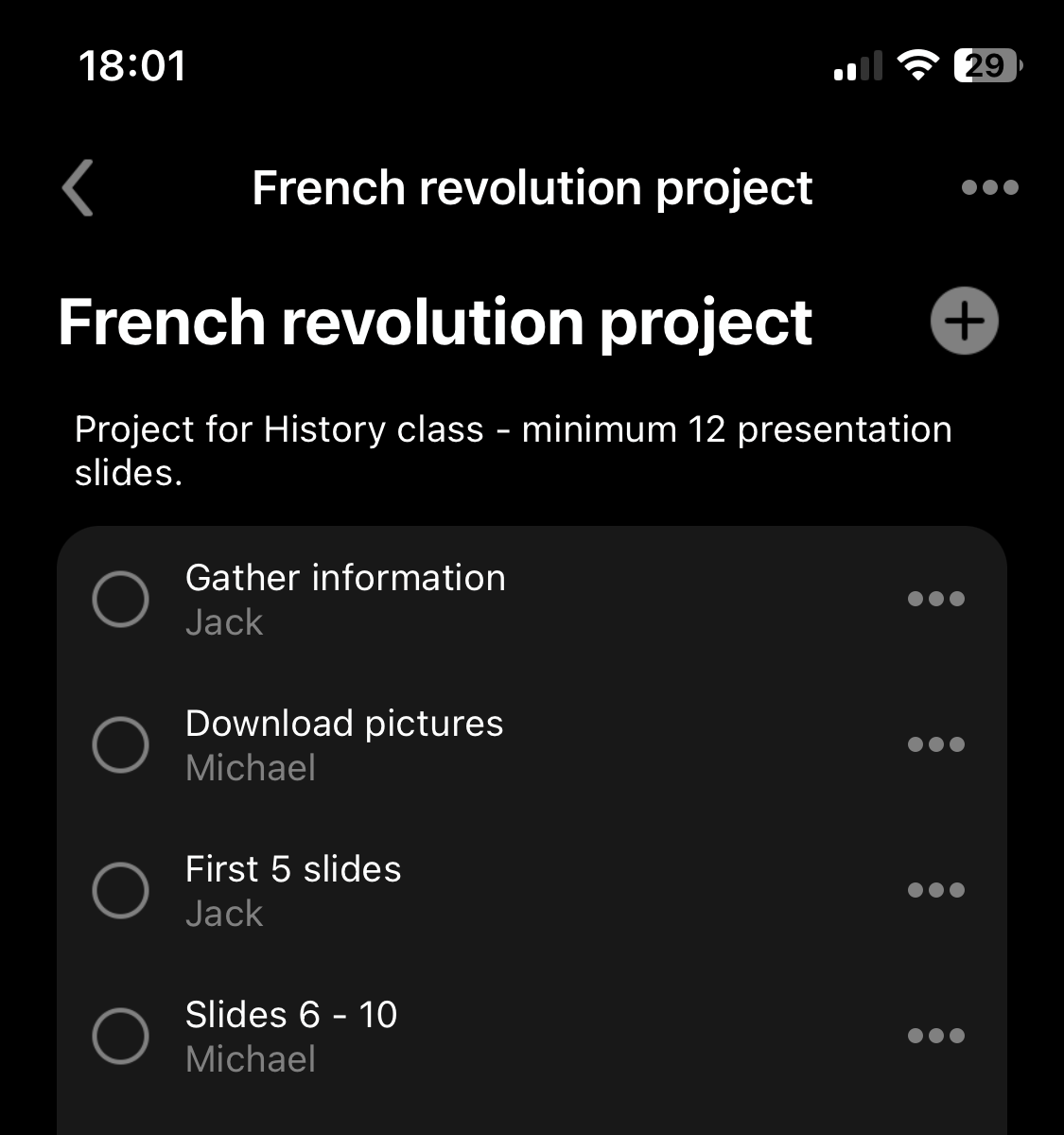The height and width of the screenshot is (1135, 1064).
Task: Open options for First 5 slides task
Action: 935,890
